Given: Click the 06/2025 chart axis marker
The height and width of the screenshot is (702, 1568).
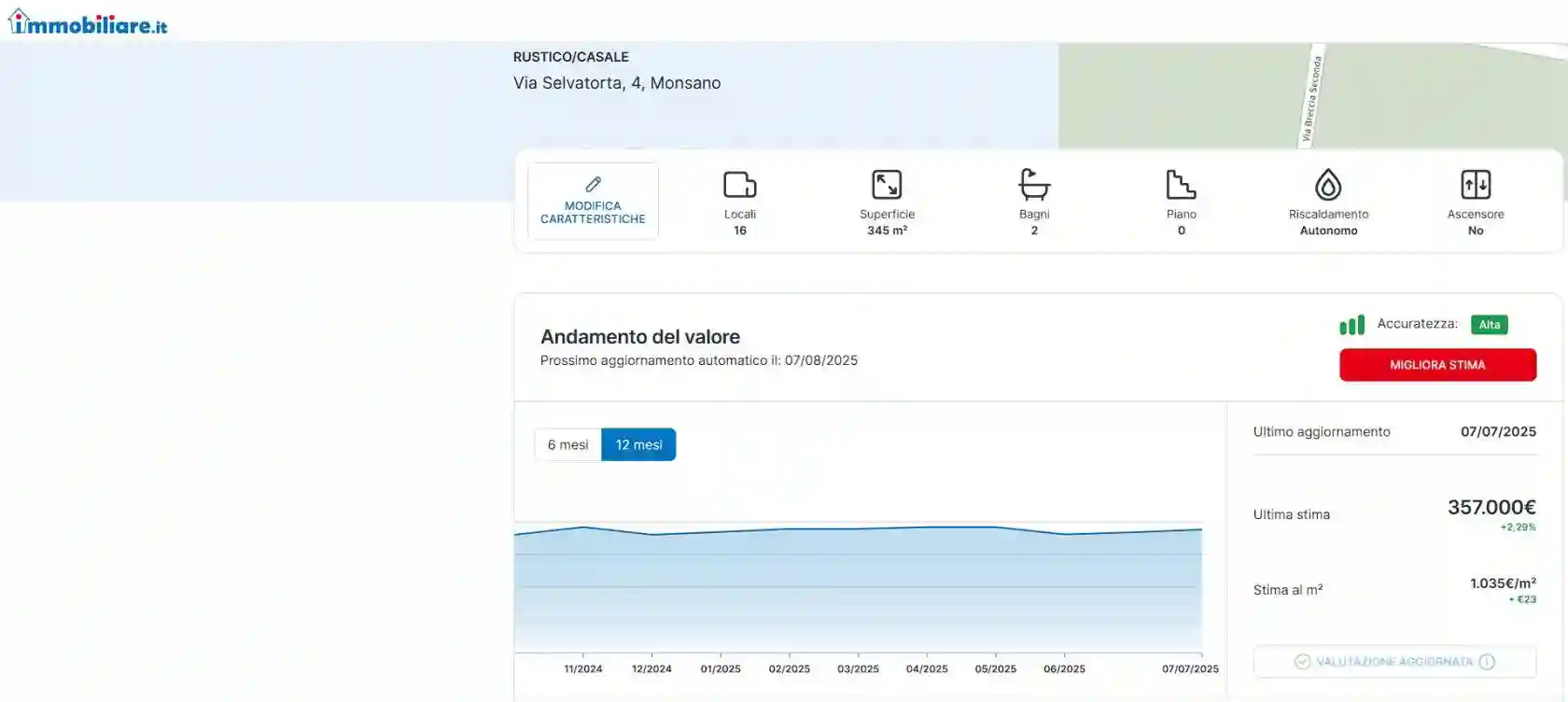Looking at the screenshot, I should tap(1064, 669).
